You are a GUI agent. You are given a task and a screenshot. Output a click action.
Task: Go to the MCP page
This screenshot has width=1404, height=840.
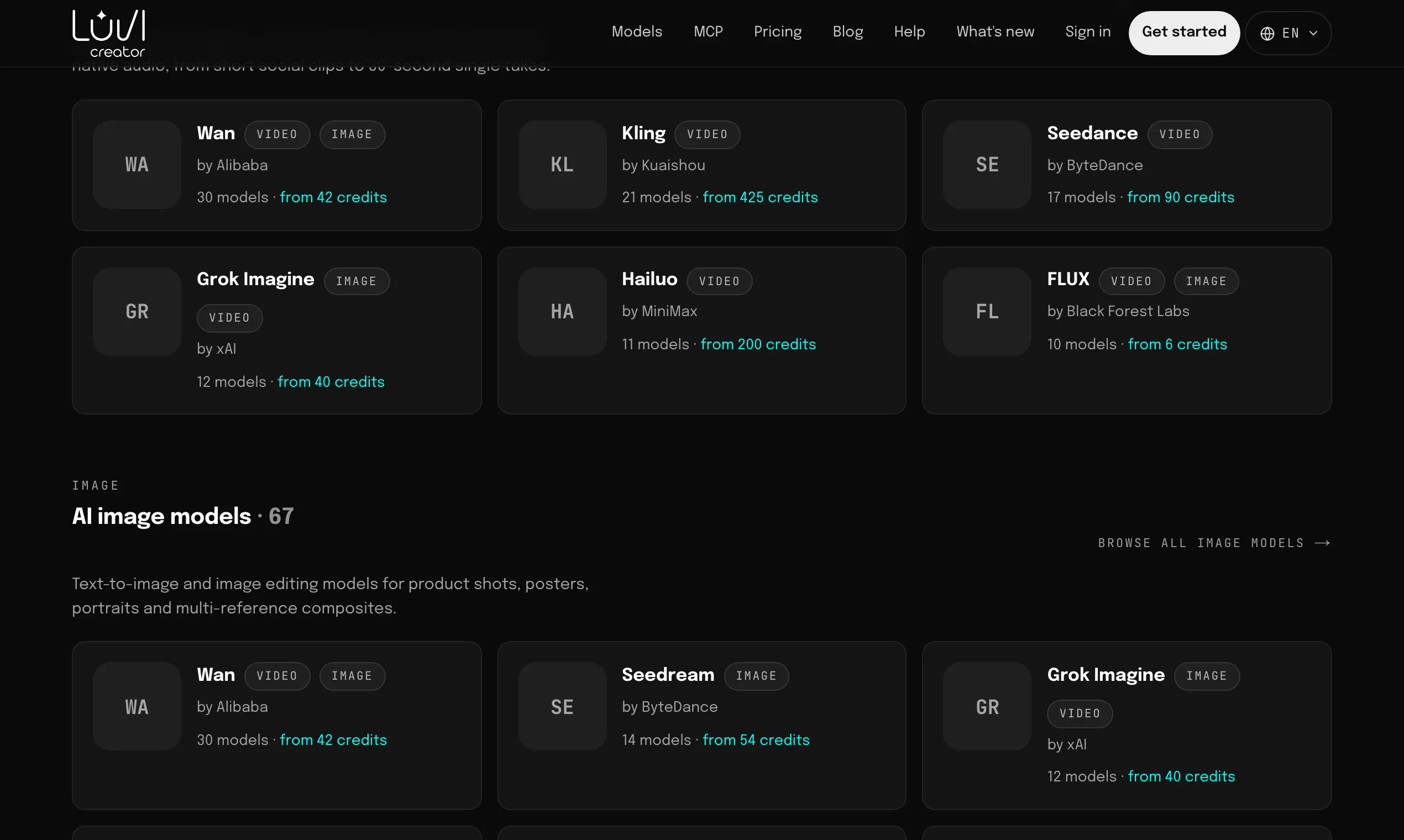coord(708,32)
